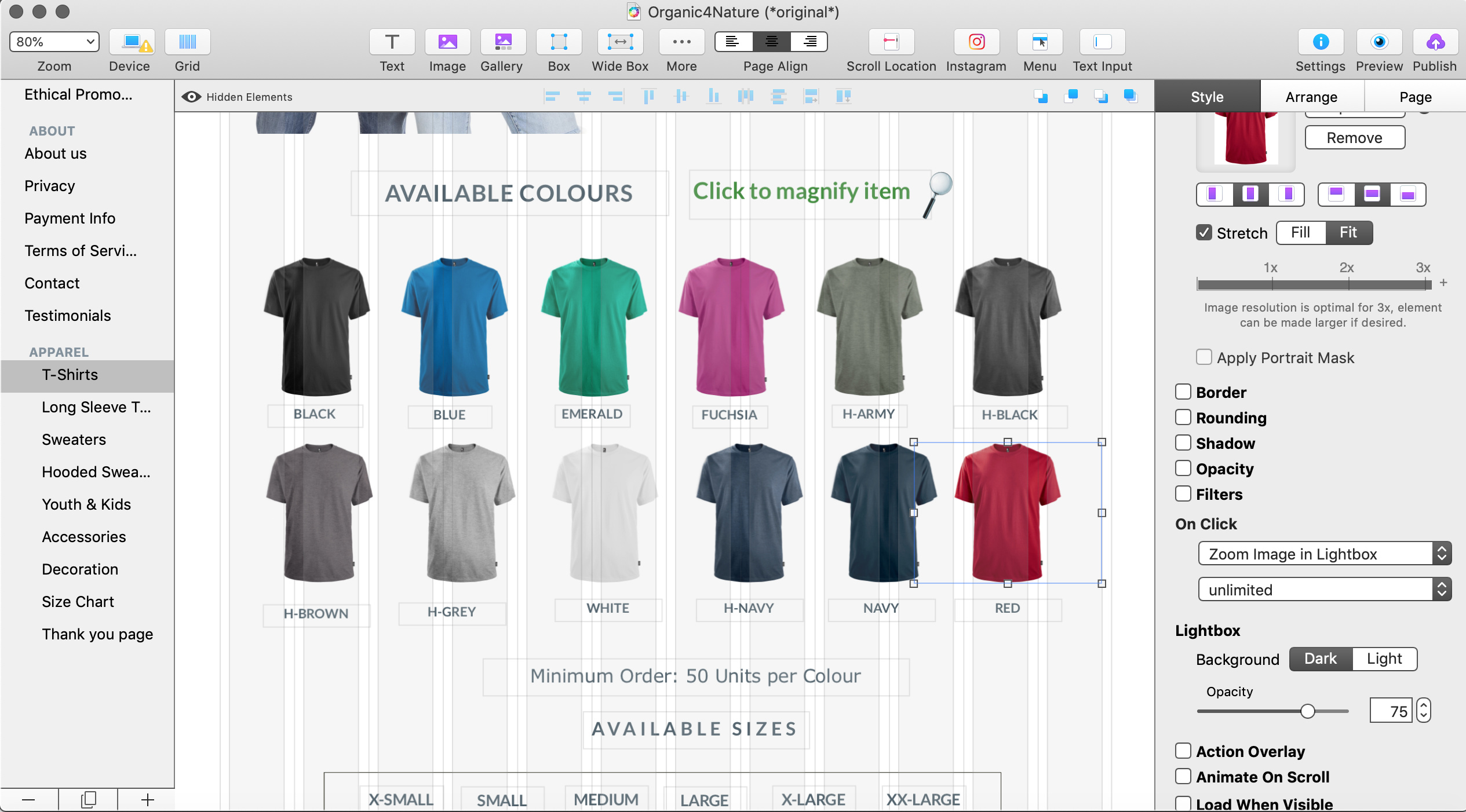This screenshot has width=1466, height=812.
Task: Insert a Menu element
Action: [1040, 42]
